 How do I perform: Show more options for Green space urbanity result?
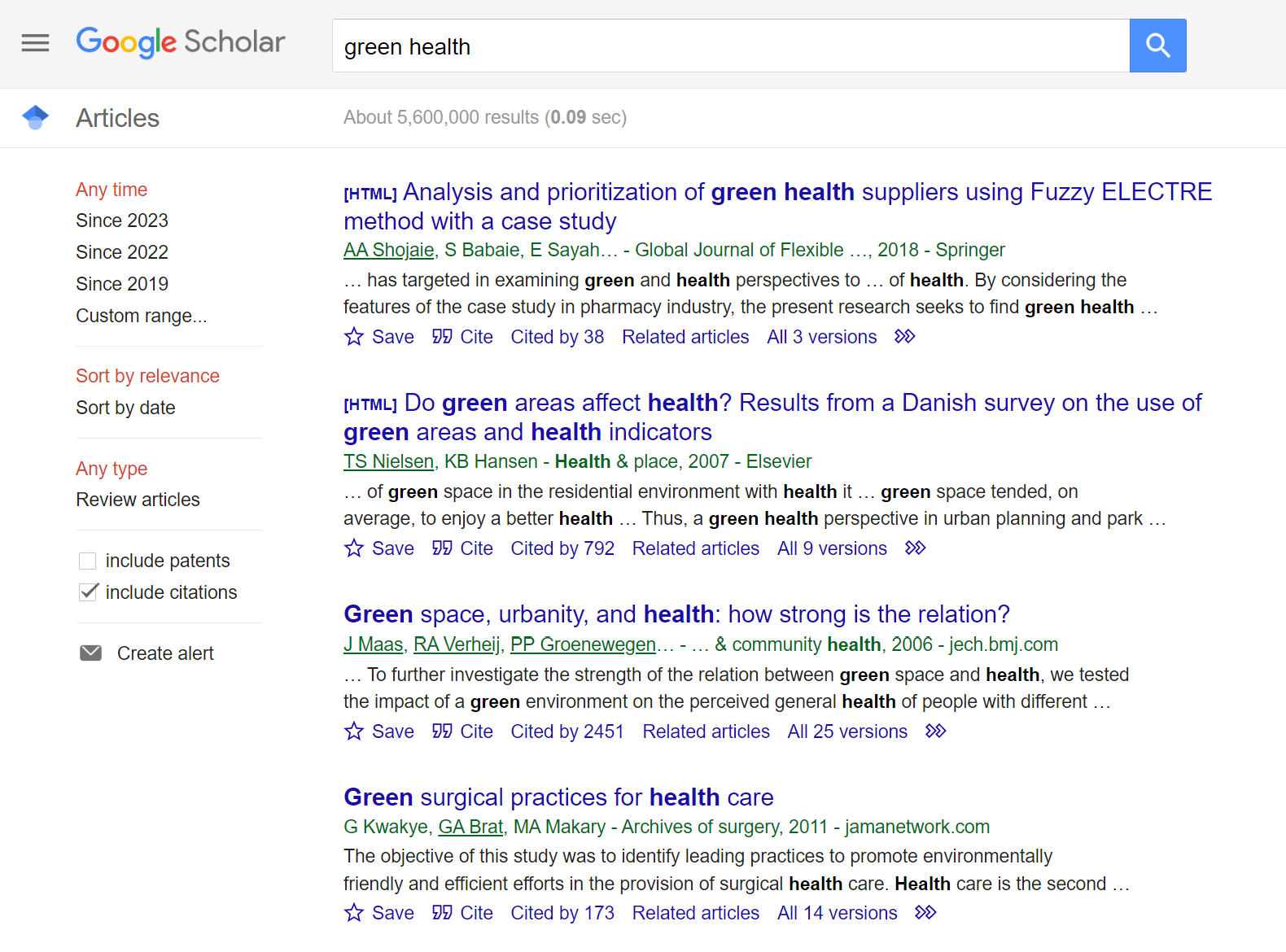pyautogui.click(x=935, y=731)
